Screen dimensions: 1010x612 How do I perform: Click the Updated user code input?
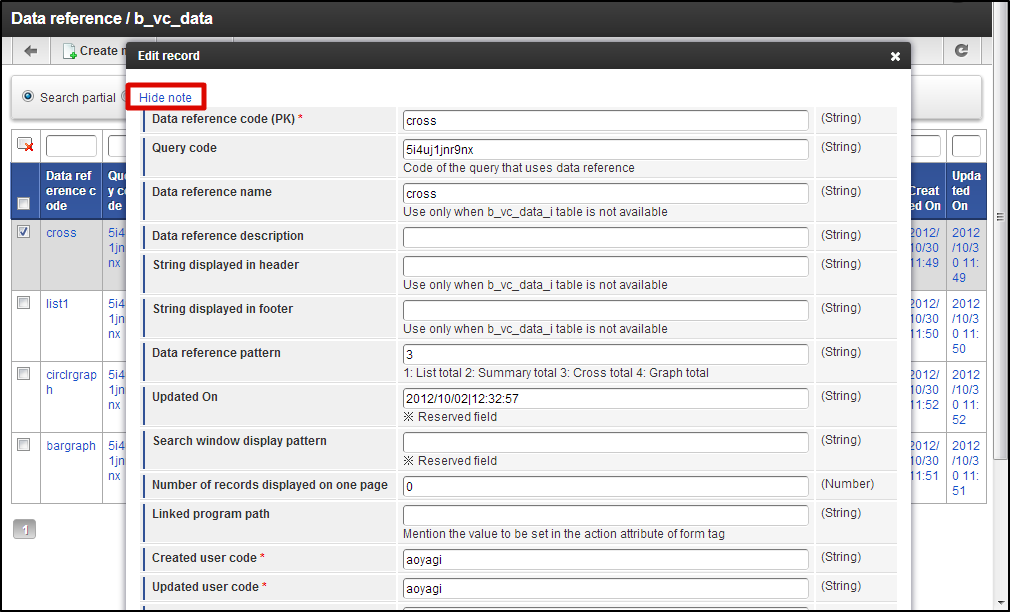[x=605, y=588]
